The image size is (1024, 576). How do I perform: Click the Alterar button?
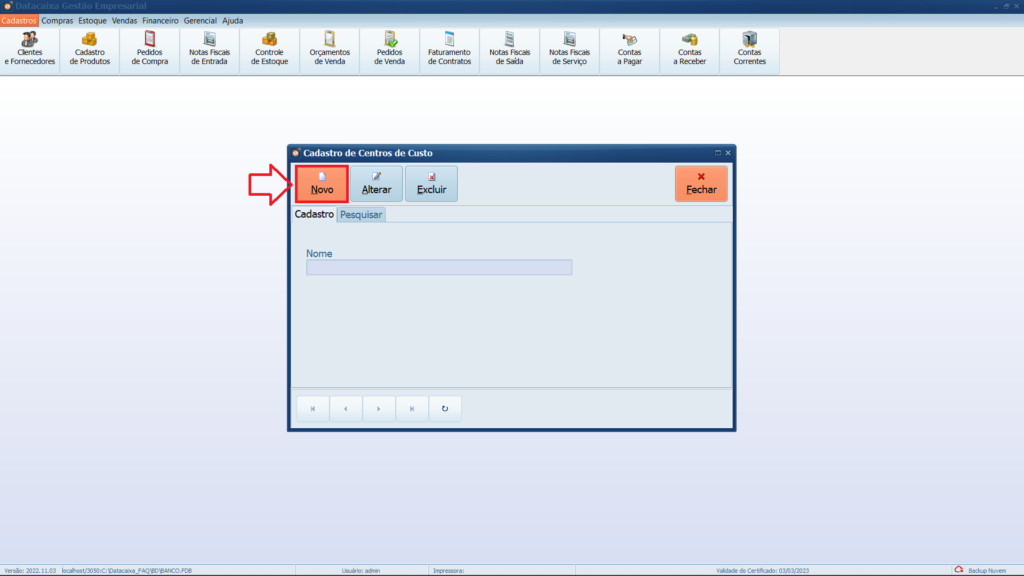[377, 184]
